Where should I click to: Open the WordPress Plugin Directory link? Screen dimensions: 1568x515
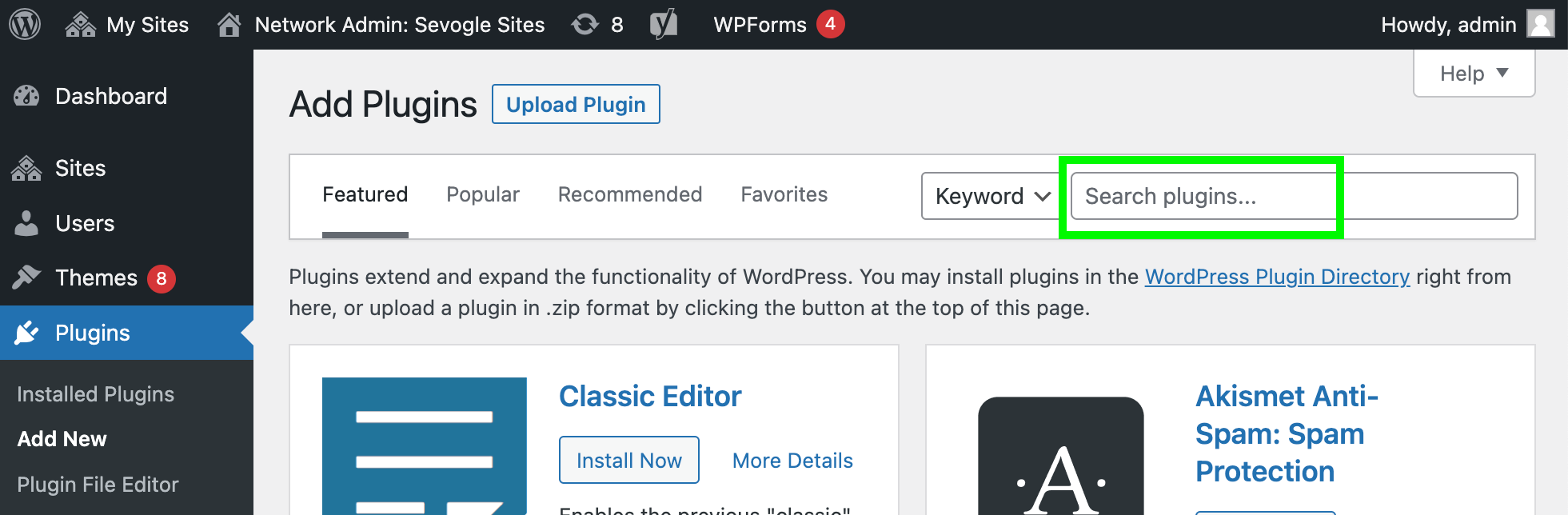click(x=1276, y=277)
